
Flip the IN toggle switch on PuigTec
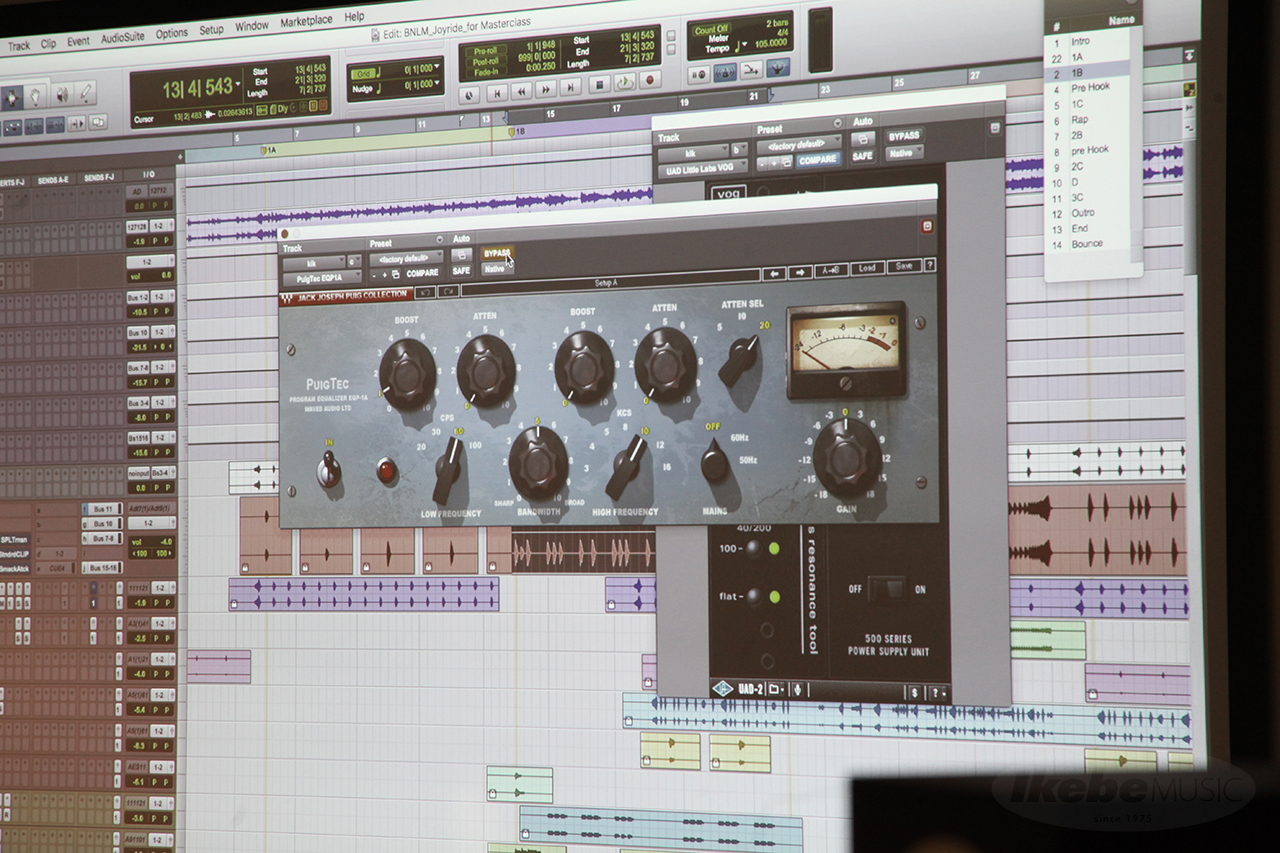(x=328, y=468)
